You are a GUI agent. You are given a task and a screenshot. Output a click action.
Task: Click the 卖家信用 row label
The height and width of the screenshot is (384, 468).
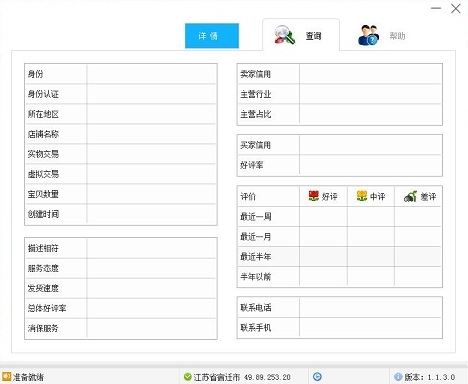(256, 74)
